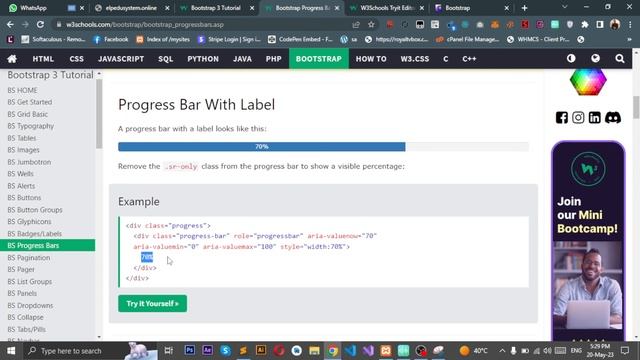Bookmark this page with star icon
Viewport: 640px width, 360px height.
coord(371,24)
